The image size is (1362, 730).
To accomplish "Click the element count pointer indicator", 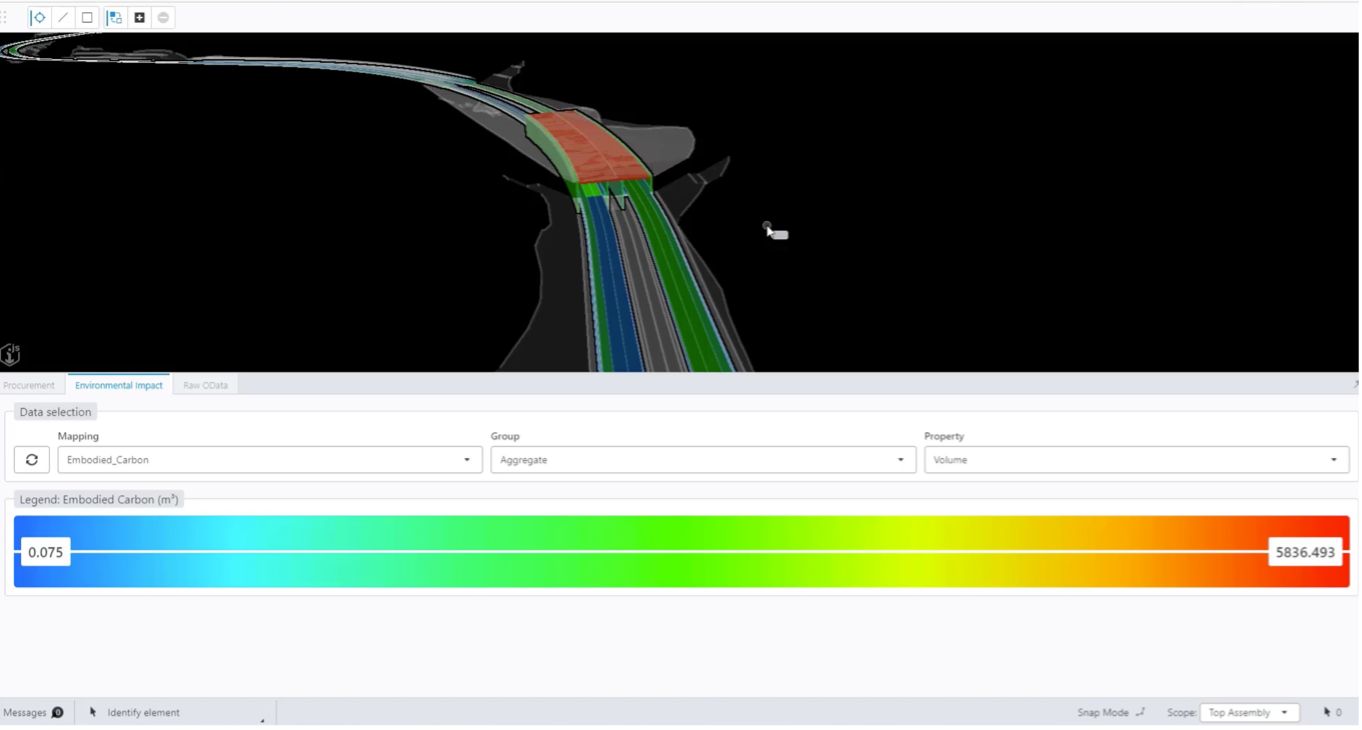I will (x=1330, y=712).
